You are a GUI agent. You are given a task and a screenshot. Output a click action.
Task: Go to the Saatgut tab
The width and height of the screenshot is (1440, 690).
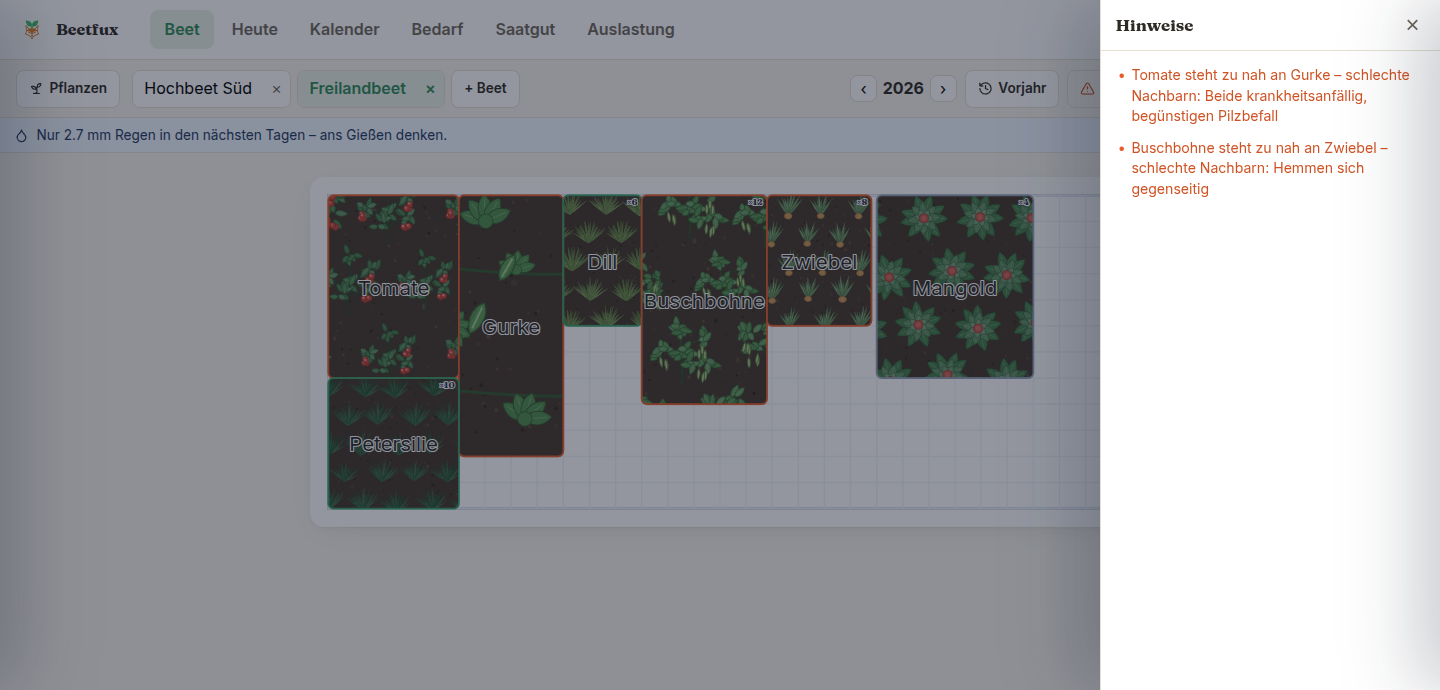525,29
